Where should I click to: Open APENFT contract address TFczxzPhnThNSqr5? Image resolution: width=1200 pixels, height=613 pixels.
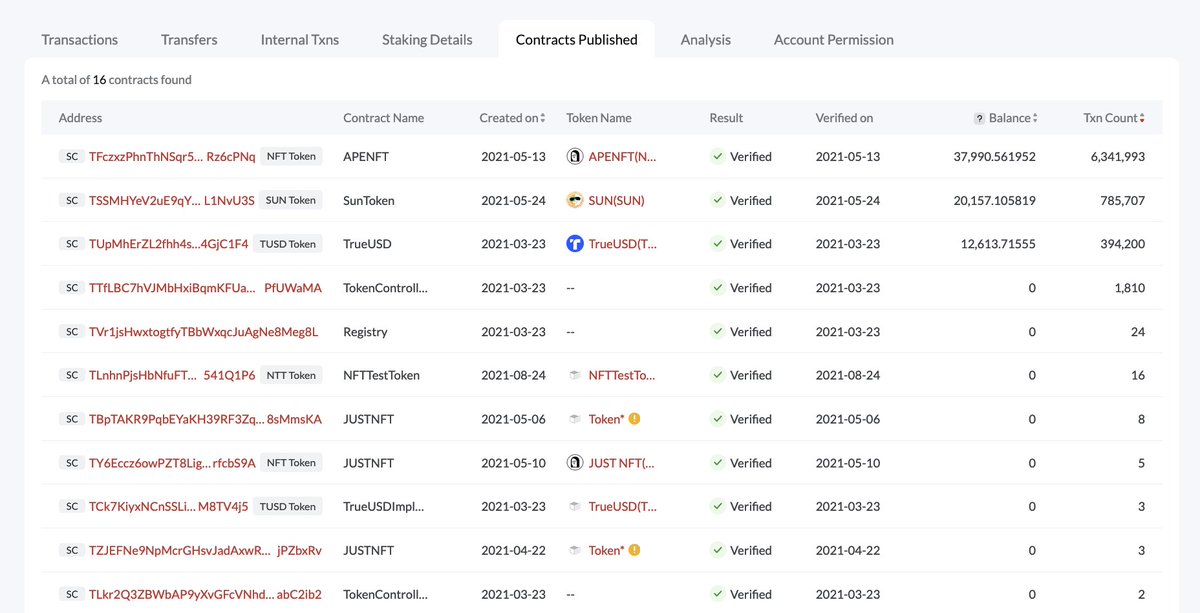point(172,157)
